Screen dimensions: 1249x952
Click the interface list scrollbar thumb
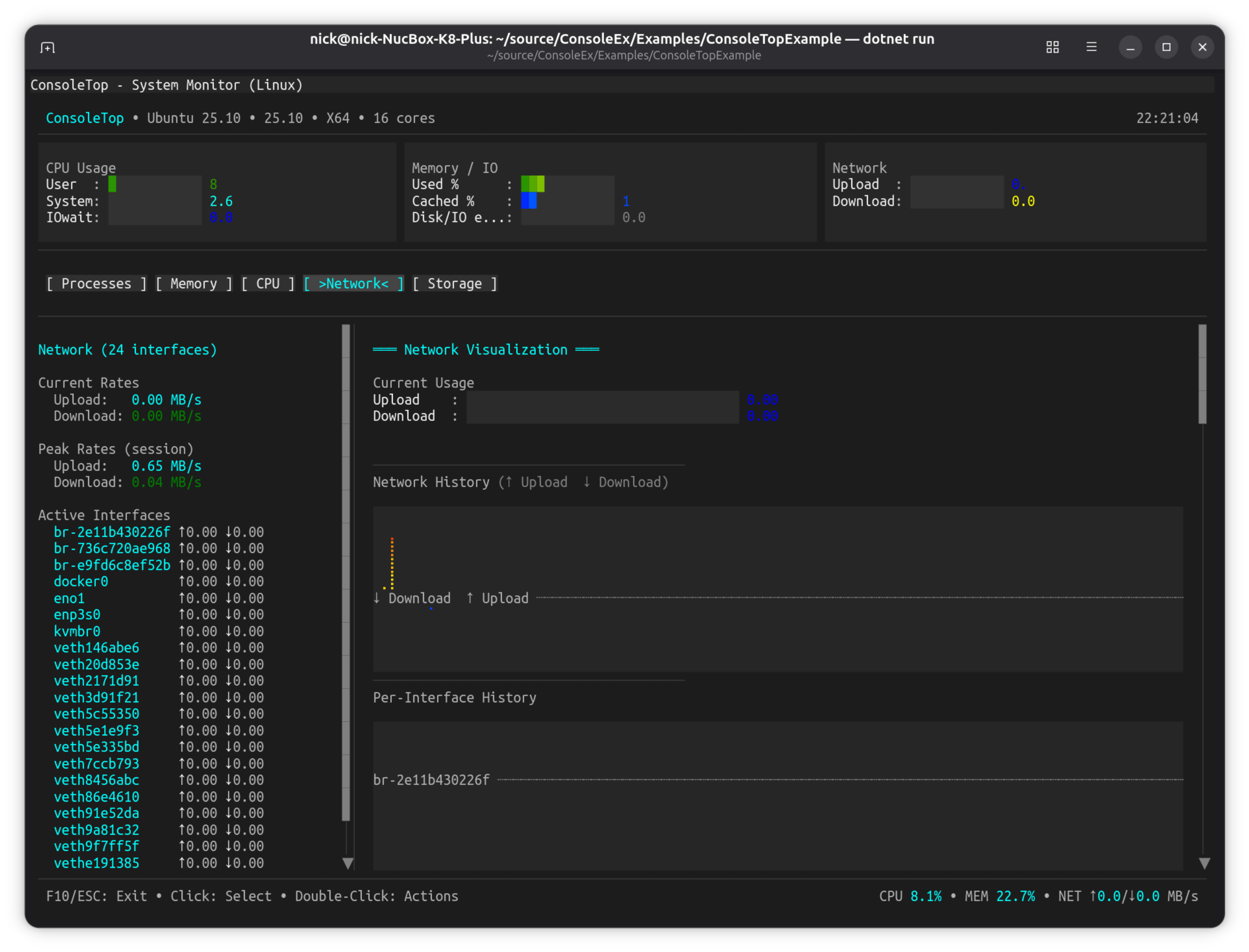click(346, 572)
